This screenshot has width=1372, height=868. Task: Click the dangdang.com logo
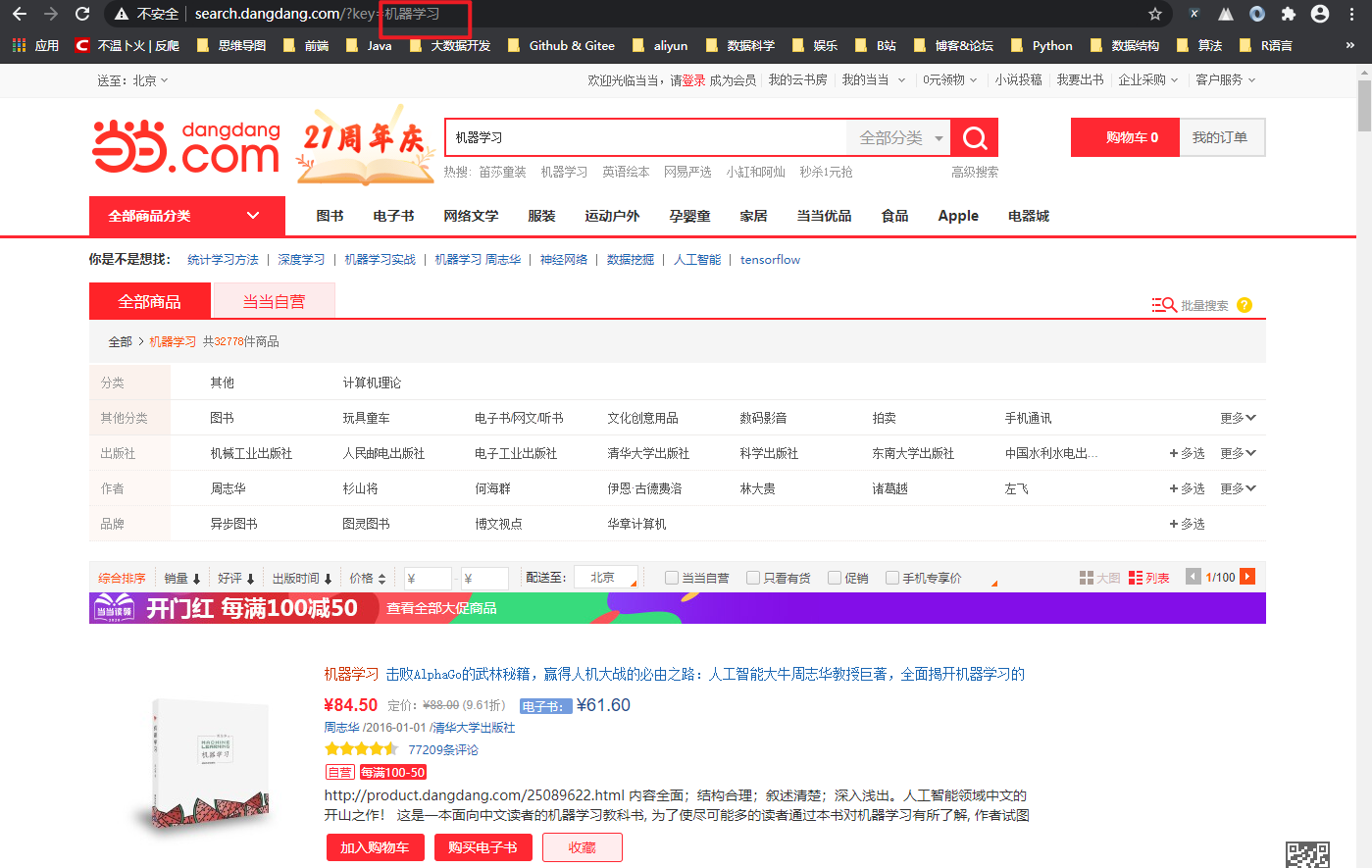pos(186,147)
